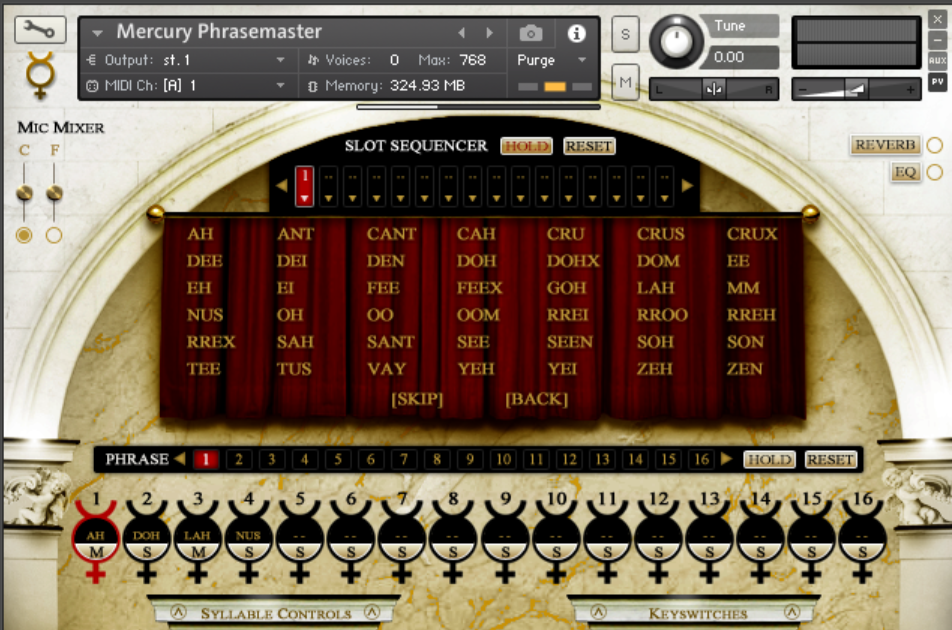The height and width of the screenshot is (630, 952).
Task: Toggle Slot Sequencer HOLD
Action: 527,146
